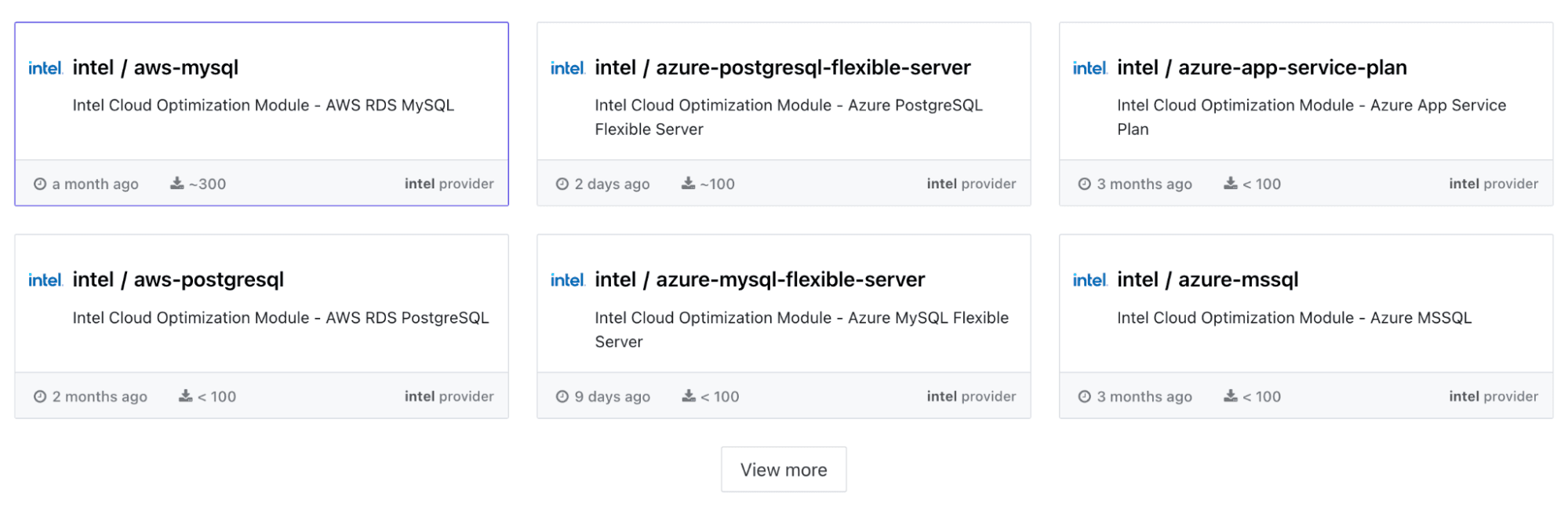
Task: Click intel provider label on azure-app-service-plan card
Action: coord(1493,184)
